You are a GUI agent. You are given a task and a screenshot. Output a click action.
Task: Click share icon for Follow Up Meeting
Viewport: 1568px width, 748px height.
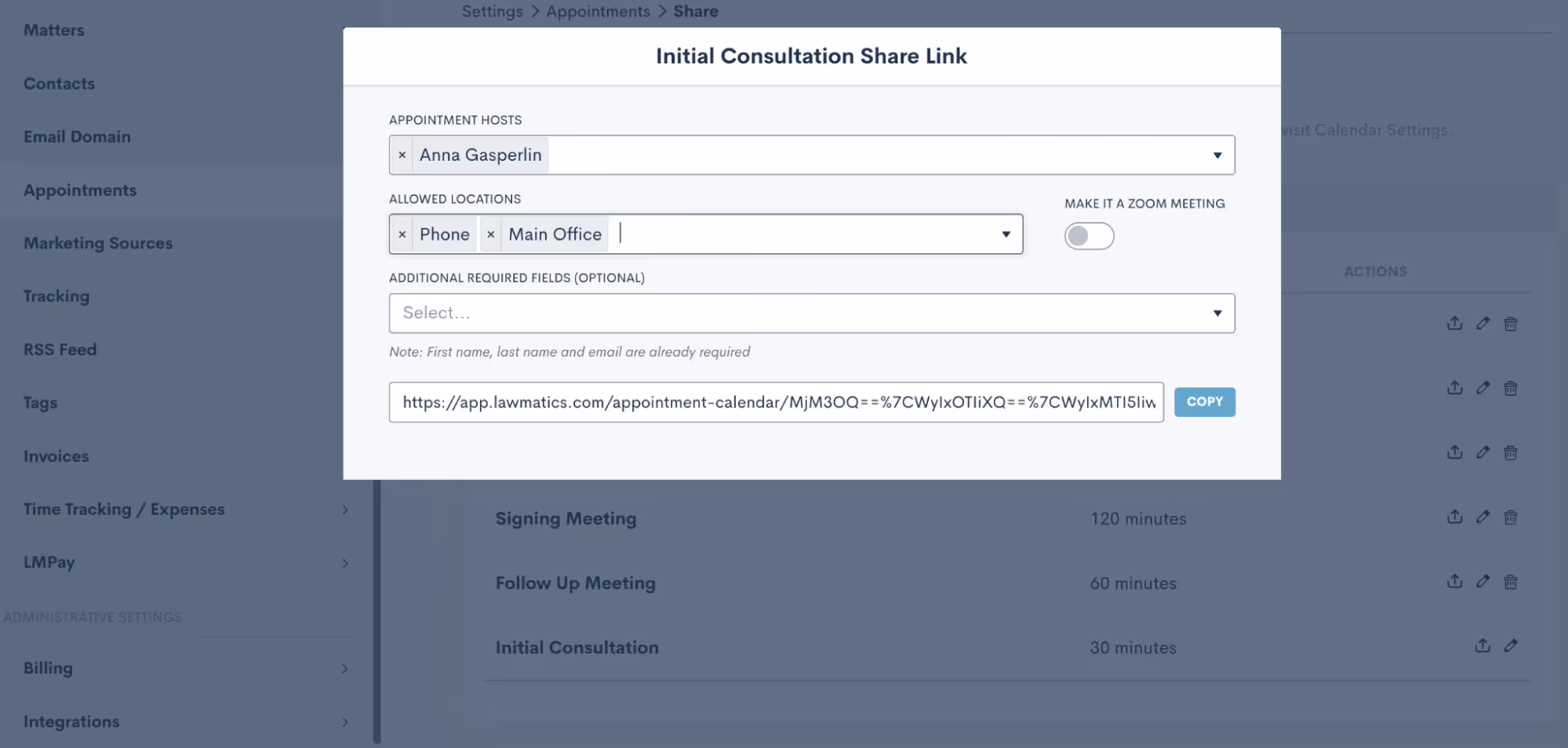[x=1454, y=581]
